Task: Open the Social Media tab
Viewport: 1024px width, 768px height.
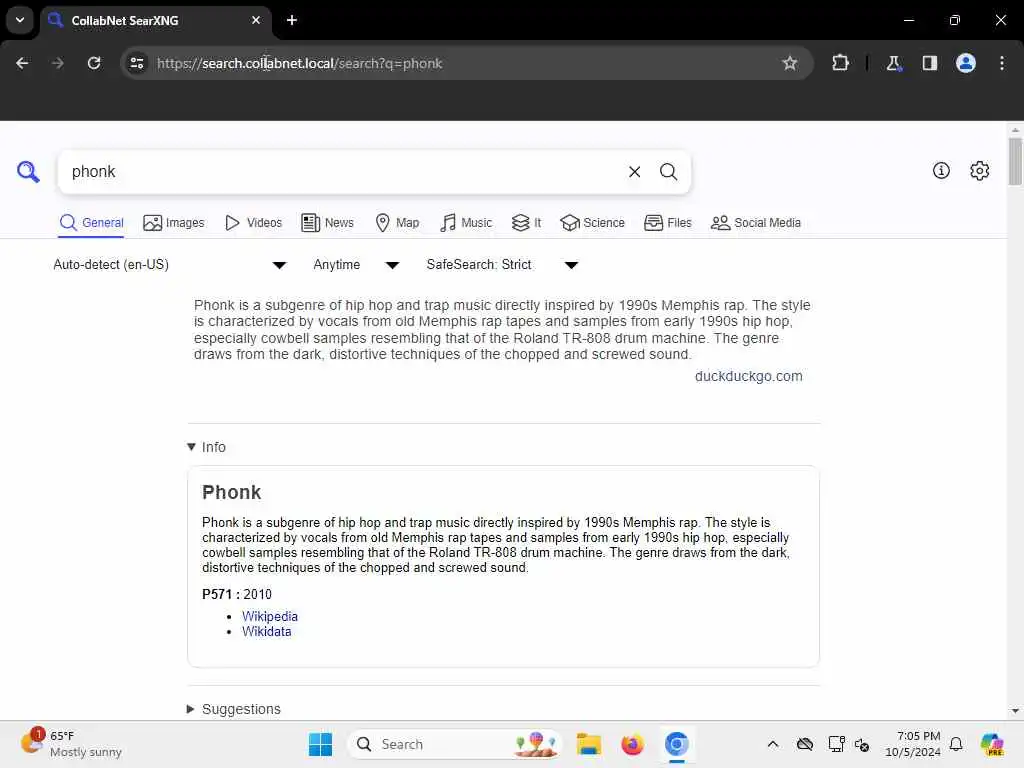Action: coord(756,223)
